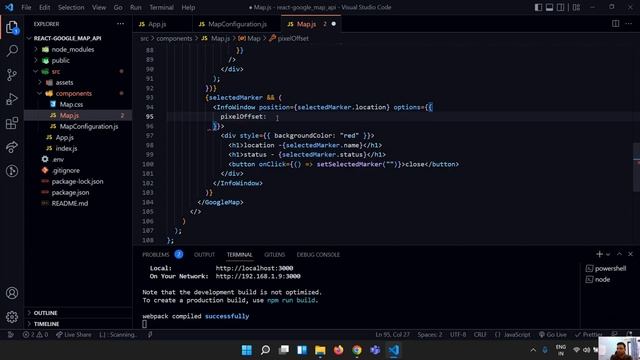
Task: Expand the node_modules folder
Action: click(36, 49)
